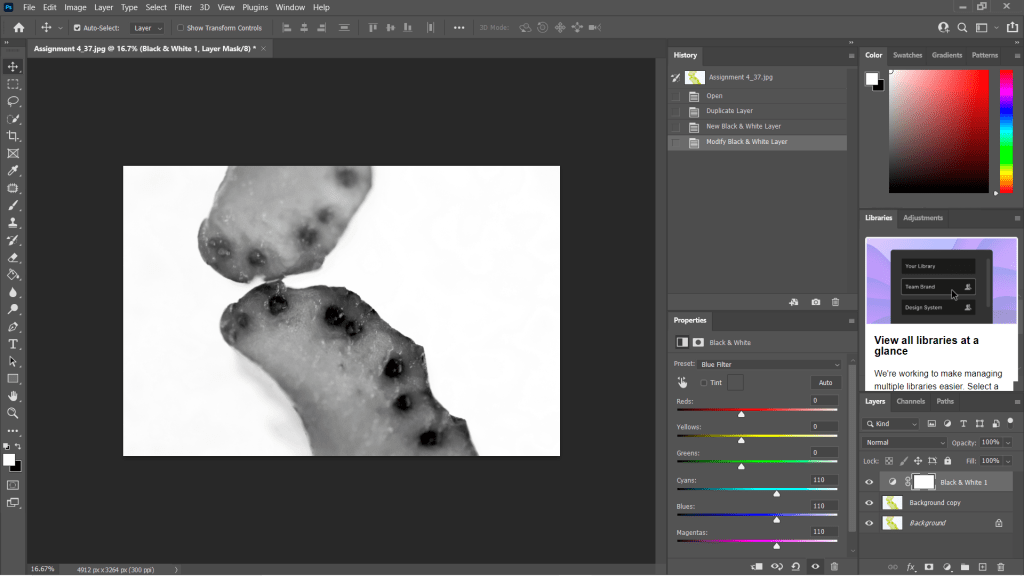Choose the Hand tool

[13, 396]
